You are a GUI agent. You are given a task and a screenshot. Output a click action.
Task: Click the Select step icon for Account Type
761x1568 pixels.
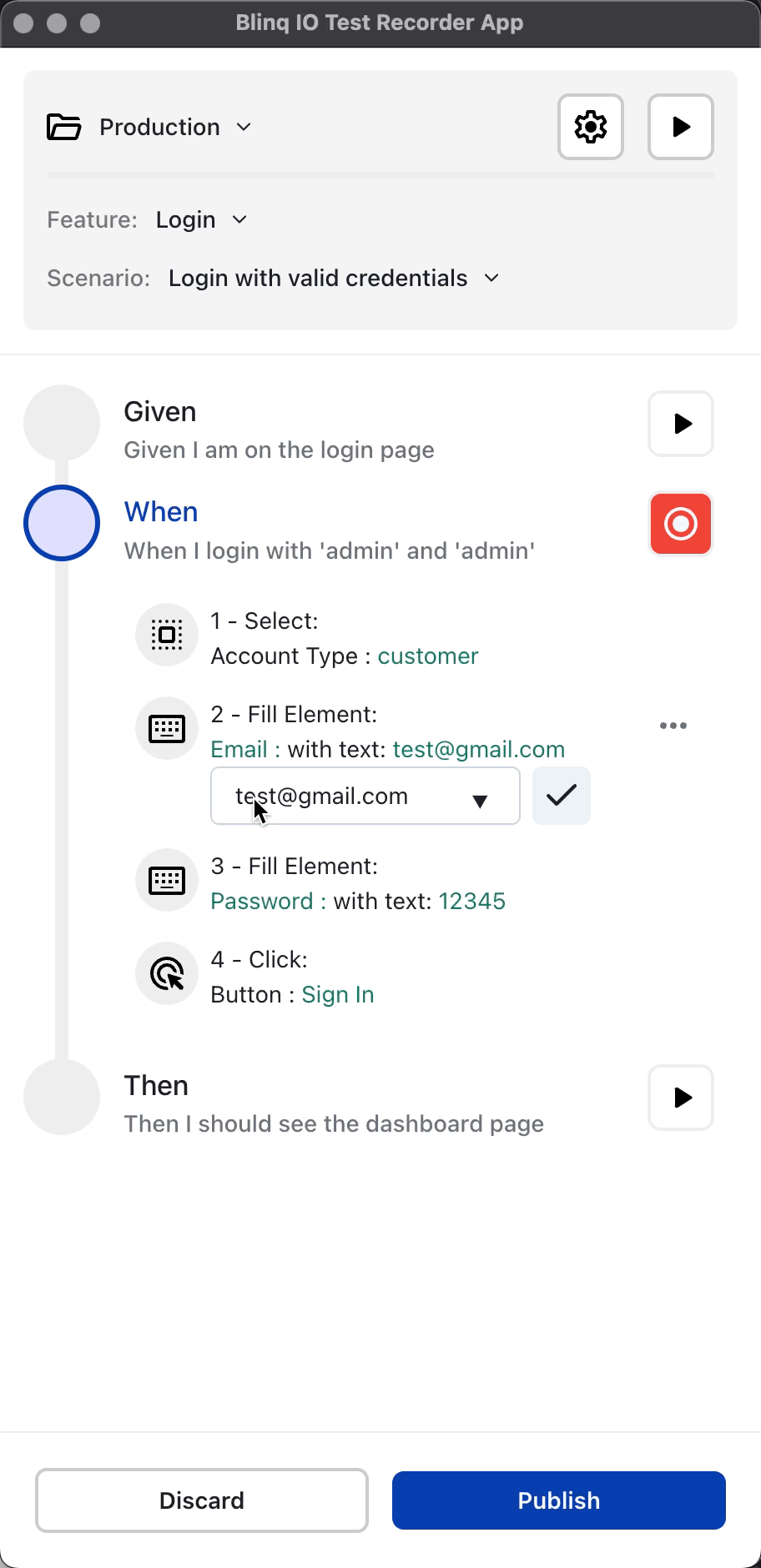pos(167,635)
